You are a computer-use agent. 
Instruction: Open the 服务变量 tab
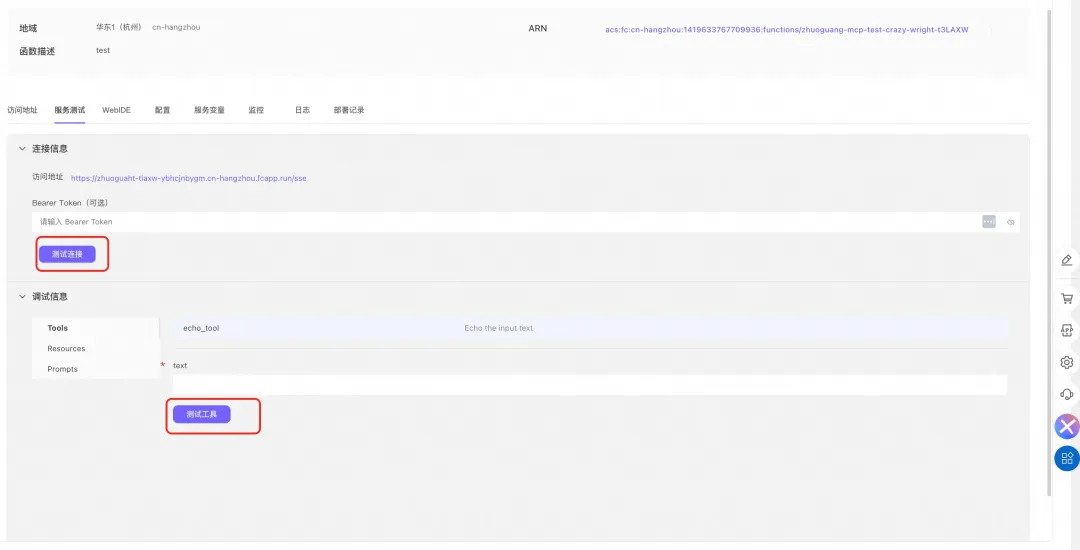[x=209, y=110]
